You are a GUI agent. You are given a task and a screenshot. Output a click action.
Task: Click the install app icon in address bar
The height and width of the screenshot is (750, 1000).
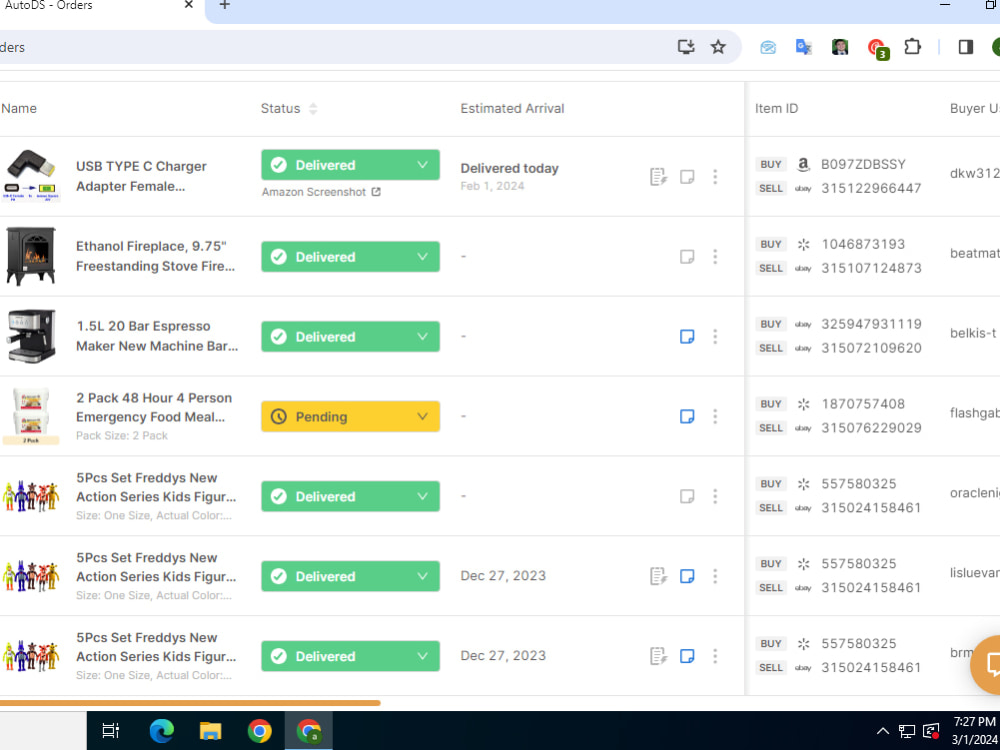tap(686, 47)
